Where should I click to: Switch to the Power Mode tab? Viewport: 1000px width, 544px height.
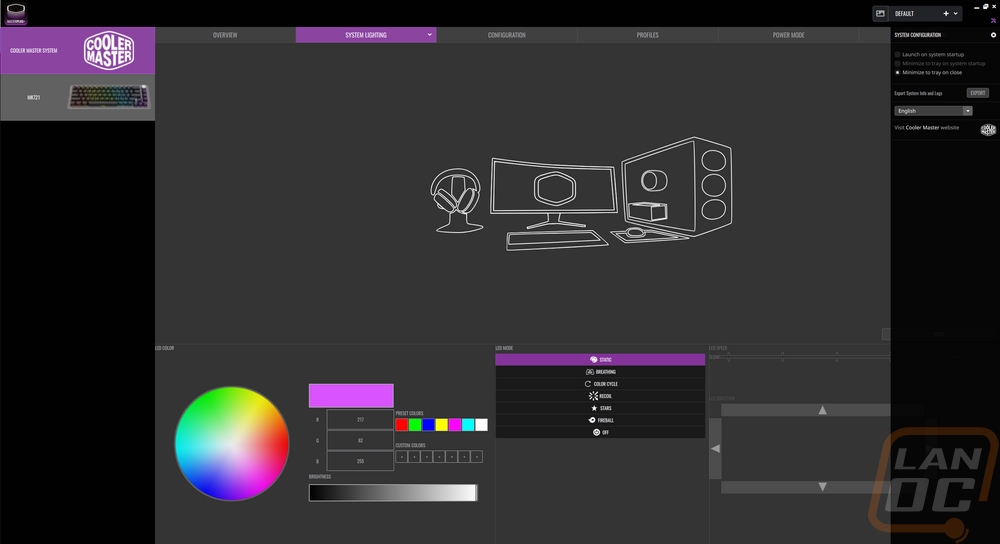click(x=788, y=35)
